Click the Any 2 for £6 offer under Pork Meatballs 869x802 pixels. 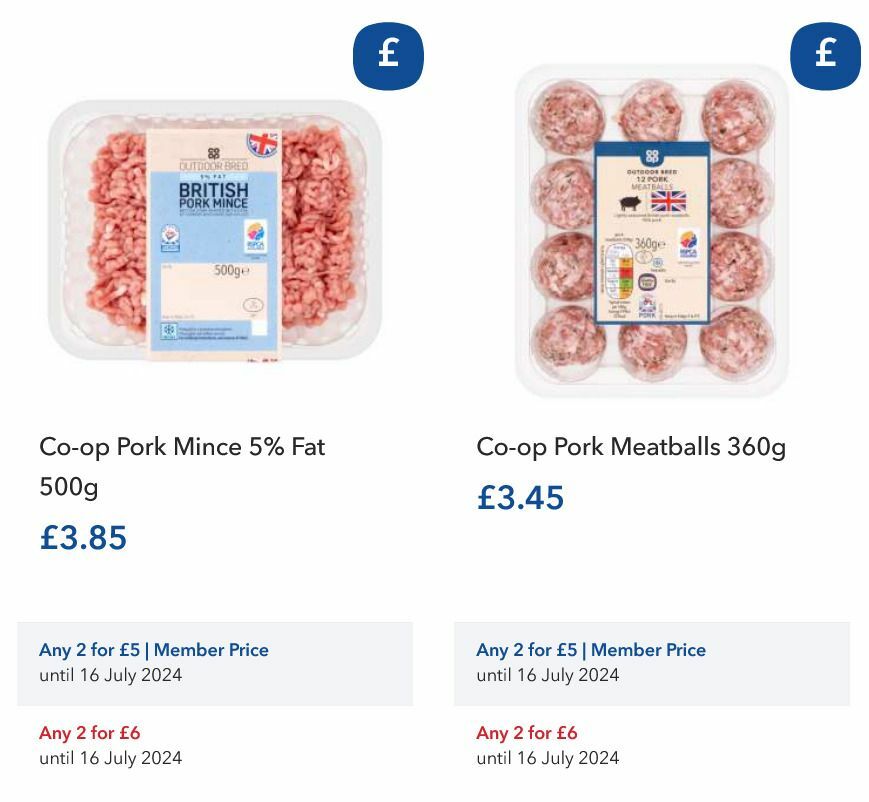tap(525, 733)
